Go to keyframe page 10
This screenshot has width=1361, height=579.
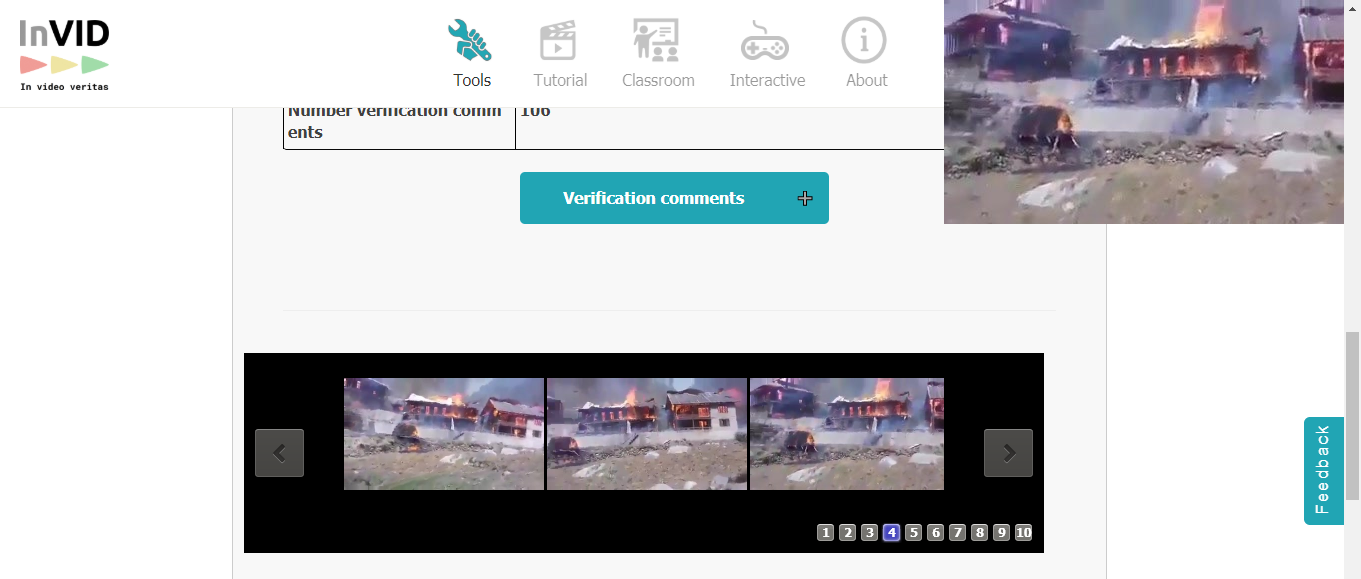click(1023, 532)
